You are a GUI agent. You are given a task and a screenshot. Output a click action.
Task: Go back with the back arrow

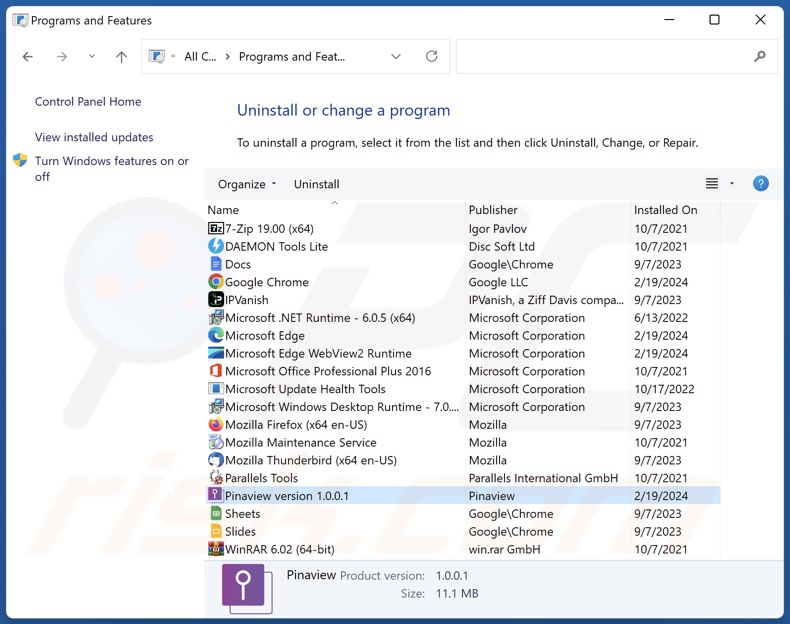tap(28, 56)
